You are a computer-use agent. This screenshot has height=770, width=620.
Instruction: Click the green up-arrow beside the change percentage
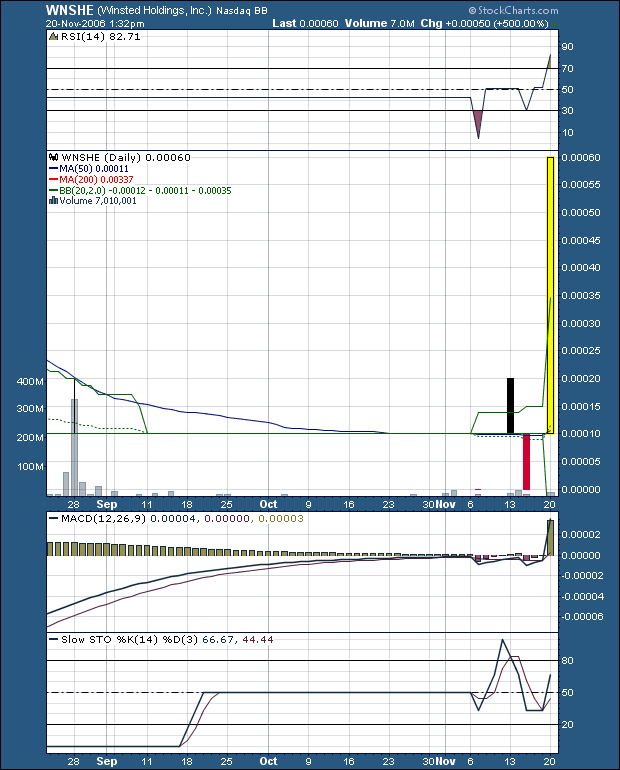(x=554, y=24)
